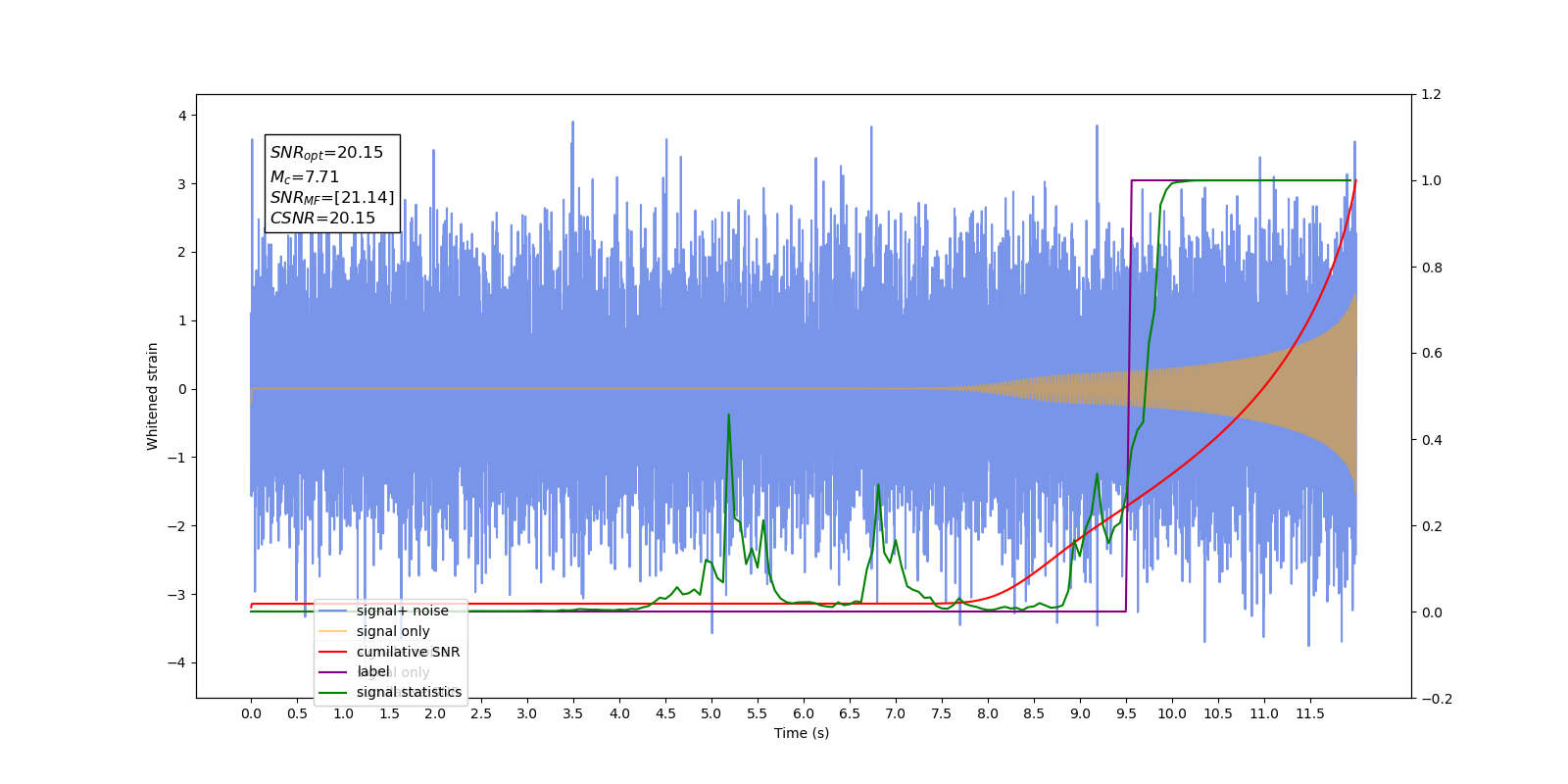Click the right y-axis tick labeled 1.0
Image resolution: width=1568 pixels, height=784 pixels.
point(1432,181)
